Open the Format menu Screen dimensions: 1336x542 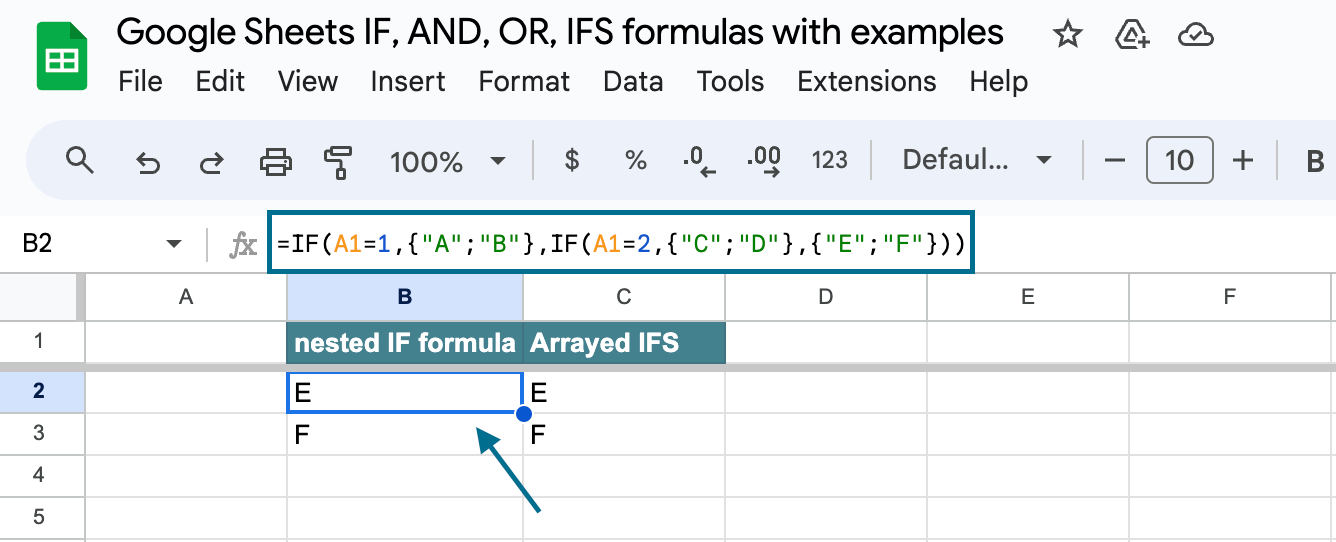pos(524,81)
